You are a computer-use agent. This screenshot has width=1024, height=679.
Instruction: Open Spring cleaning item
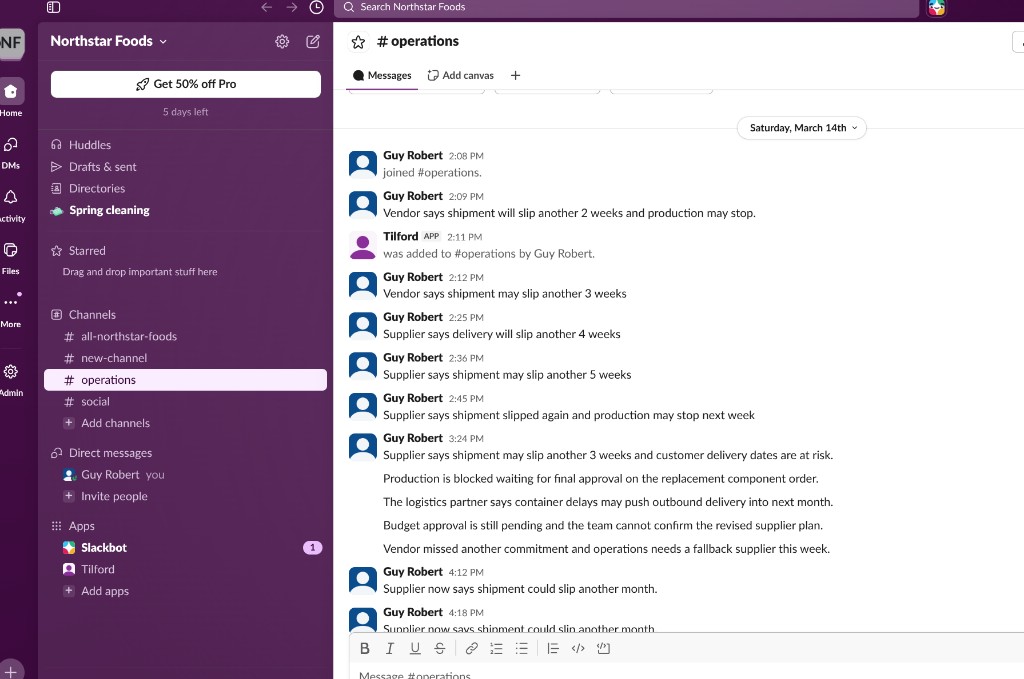click(x=185, y=210)
